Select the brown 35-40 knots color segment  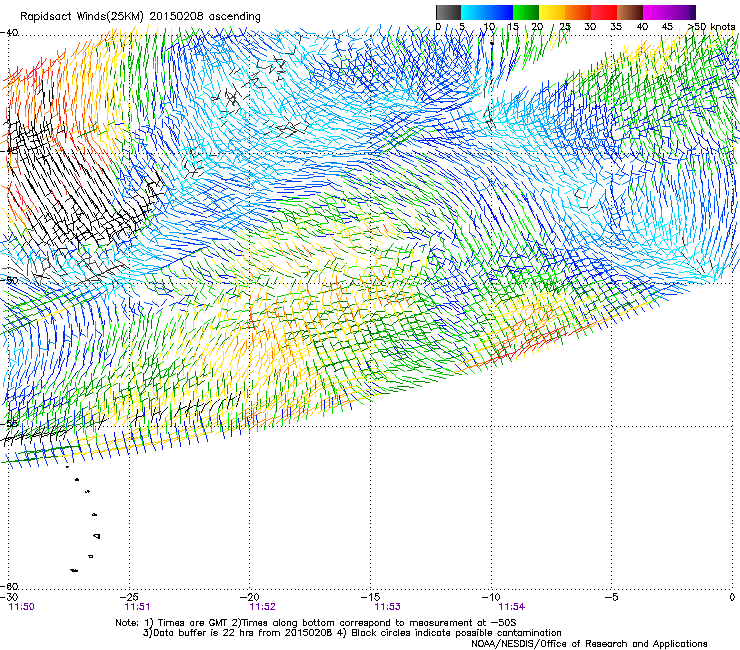pos(630,12)
